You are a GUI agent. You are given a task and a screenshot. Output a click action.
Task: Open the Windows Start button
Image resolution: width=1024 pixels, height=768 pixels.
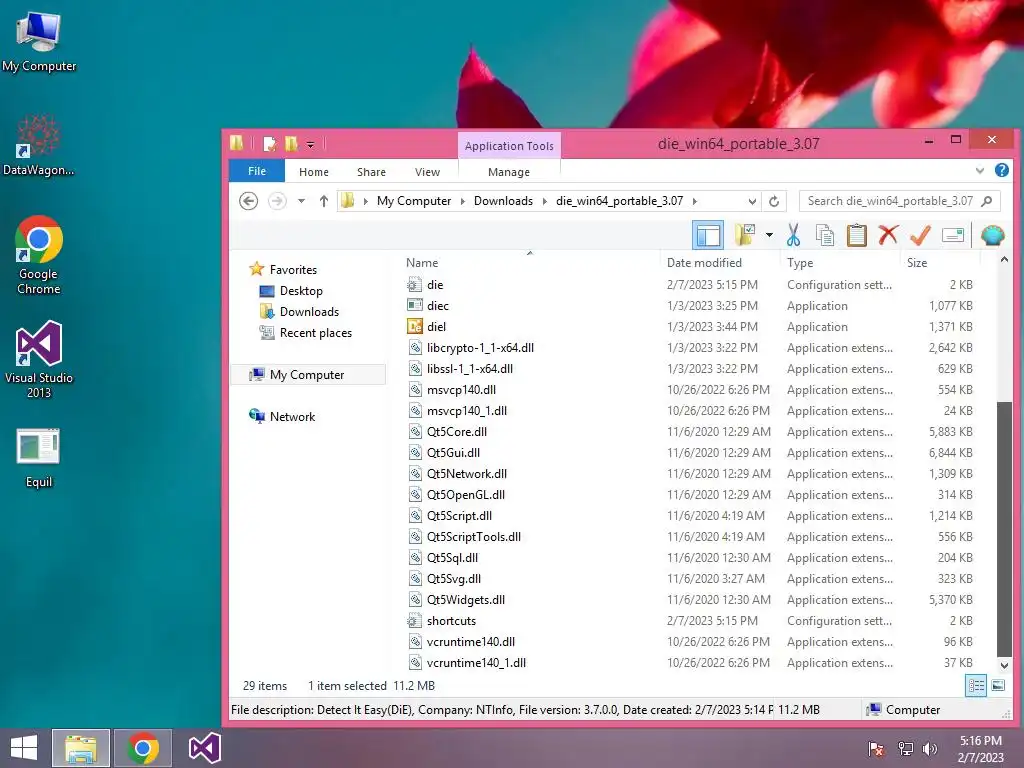24,748
